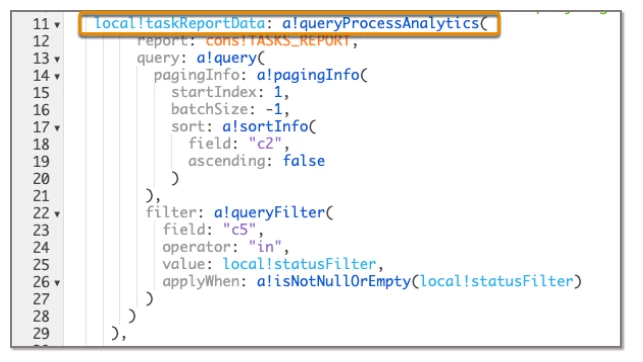
Task: Select line number 24 in the gutter
Action: click(x=41, y=248)
